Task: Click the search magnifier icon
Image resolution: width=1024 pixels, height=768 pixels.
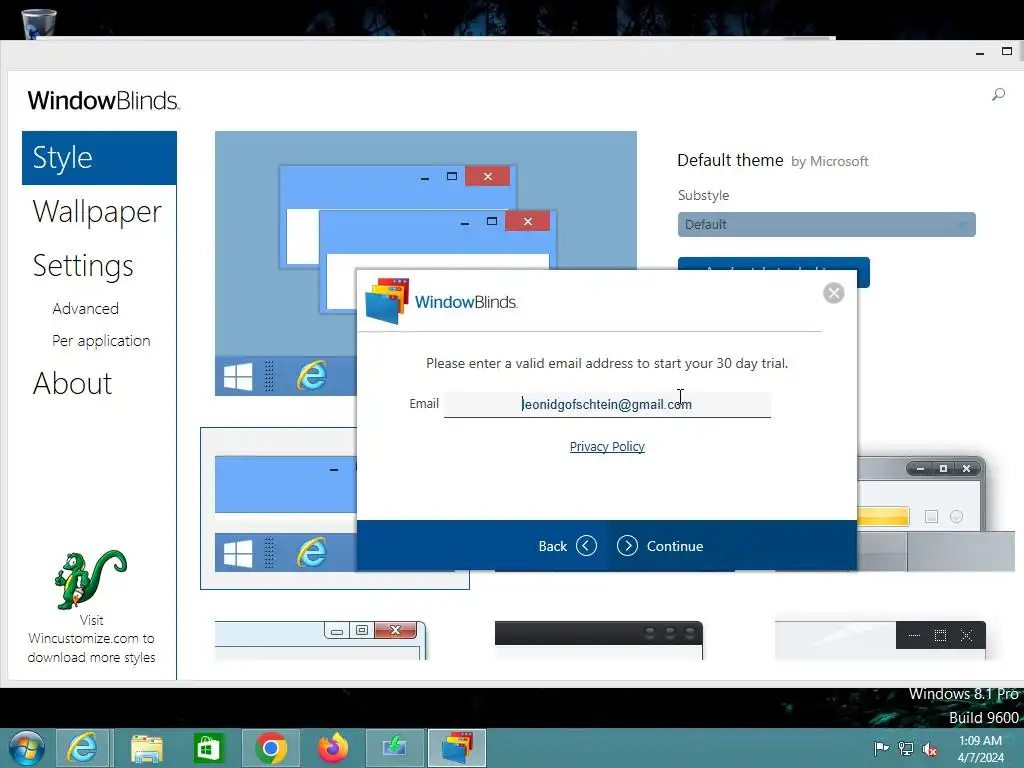Action: pyautogui.click(x=998, y=95)
